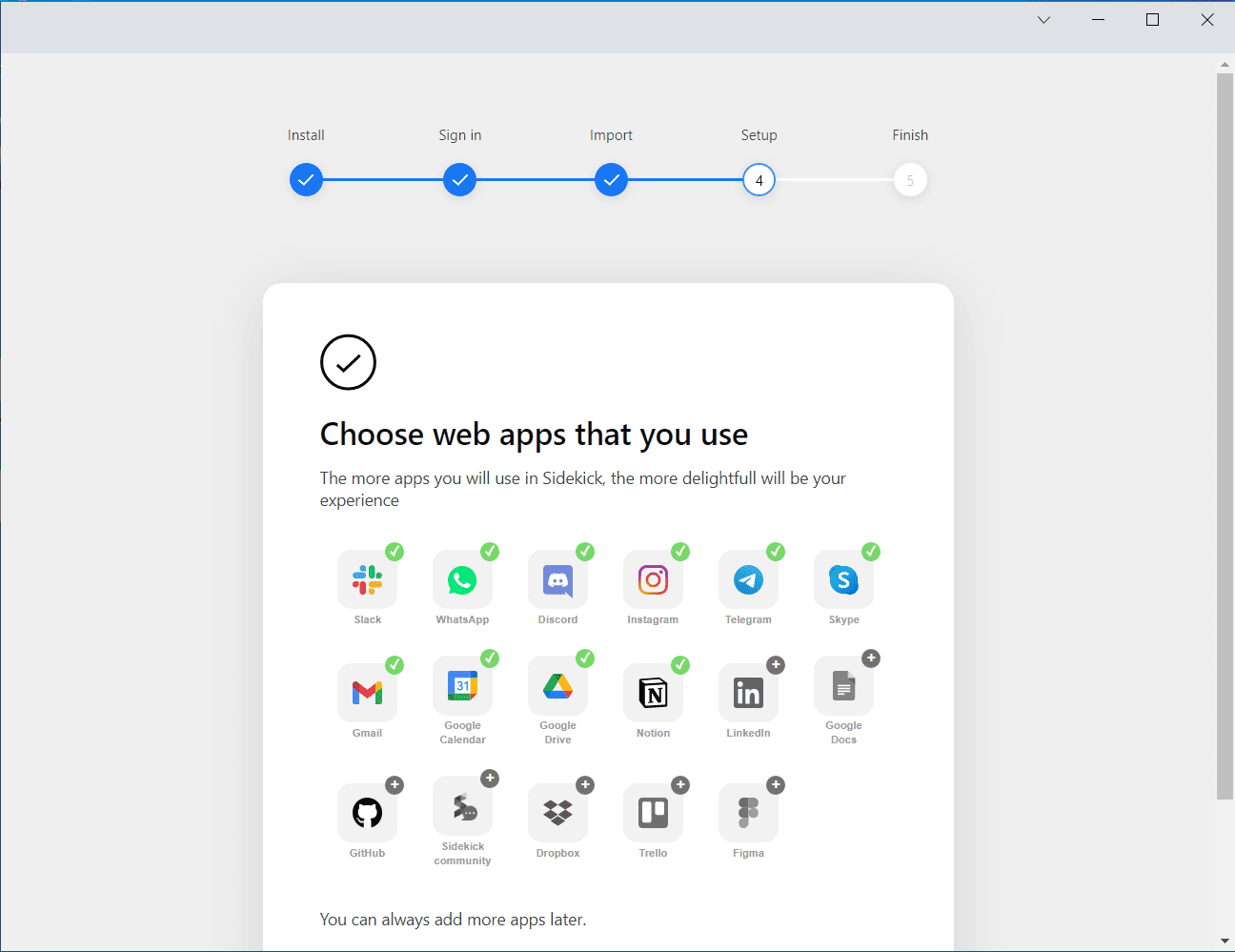This screenshot has width=1235, height=952.
Task: Pick the Figma app icon
Action: click(748, 813)
